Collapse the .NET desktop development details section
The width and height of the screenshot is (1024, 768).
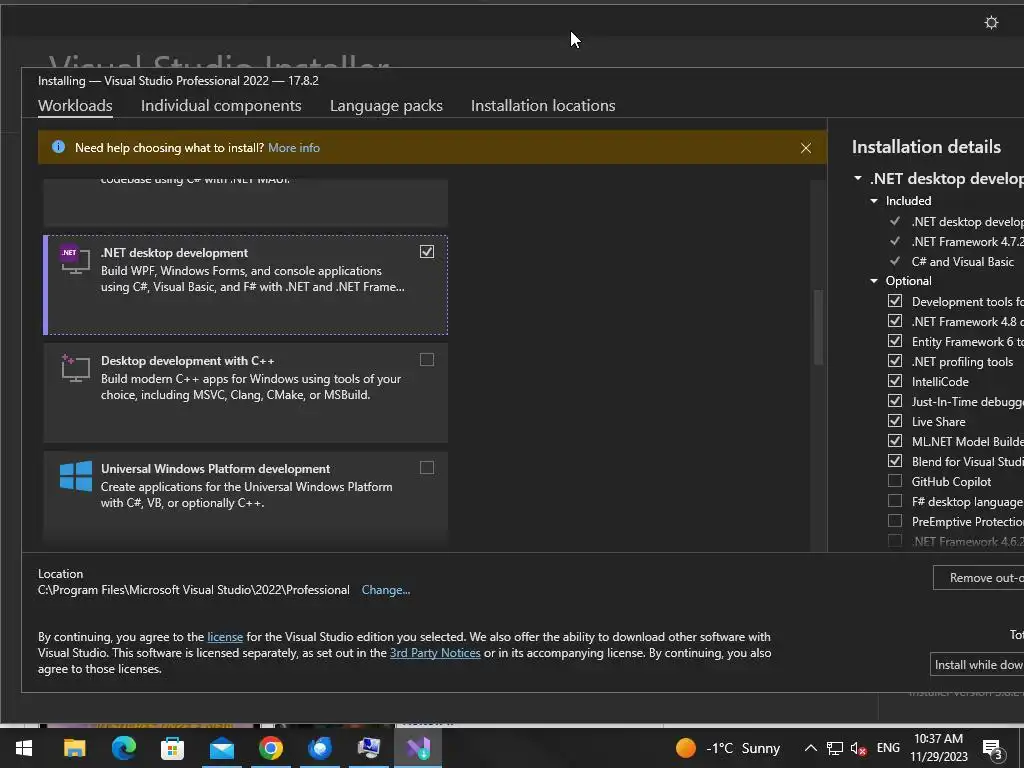tap(858, 178)
